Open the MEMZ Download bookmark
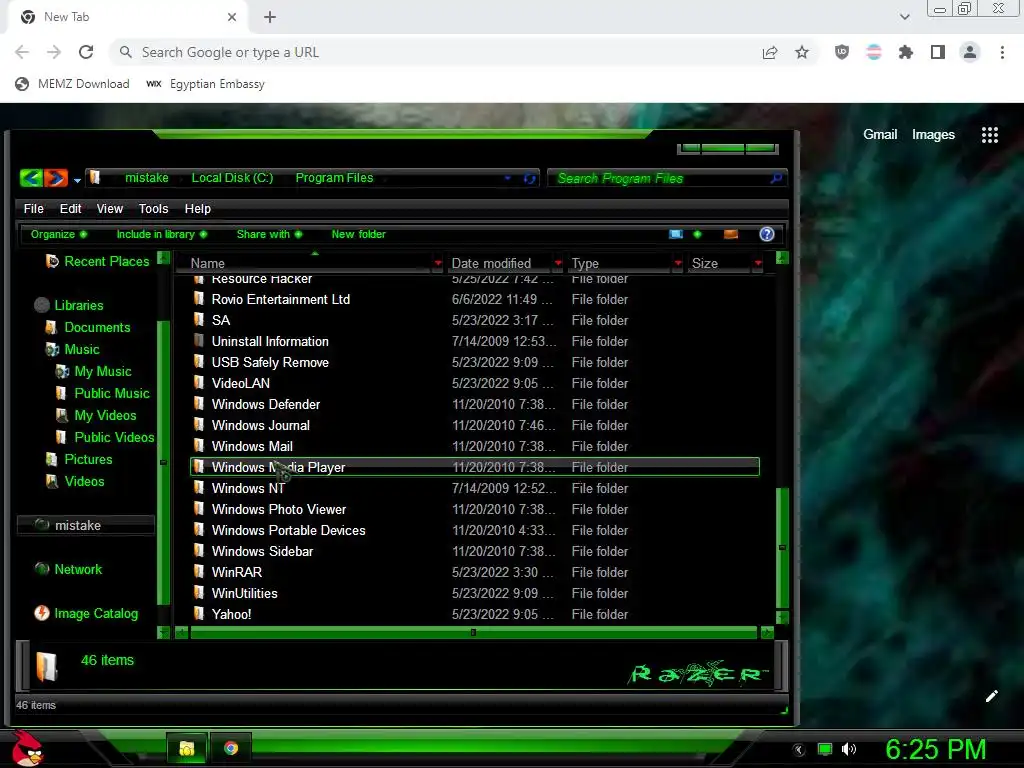 coord(72,84)
